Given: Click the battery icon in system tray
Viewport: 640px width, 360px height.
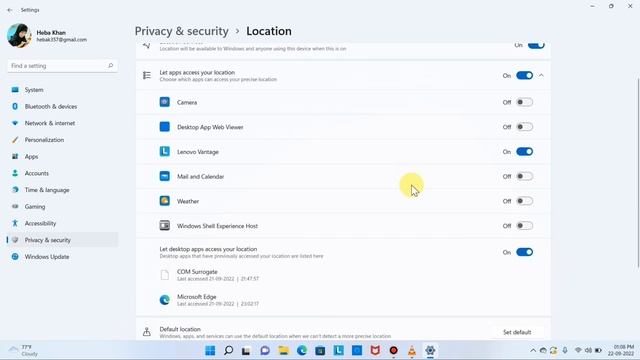Looking at the screenshot, I should 598,351.
